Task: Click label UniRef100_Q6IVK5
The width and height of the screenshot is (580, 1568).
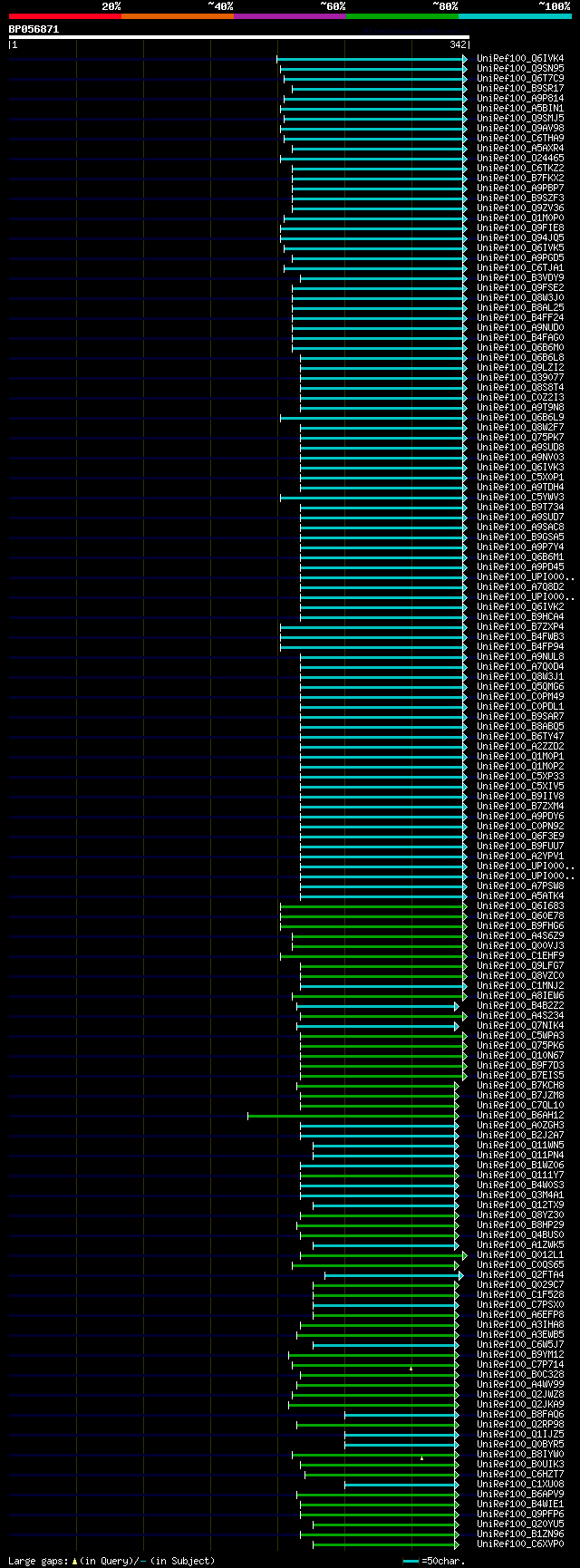Action: [520, 247]
